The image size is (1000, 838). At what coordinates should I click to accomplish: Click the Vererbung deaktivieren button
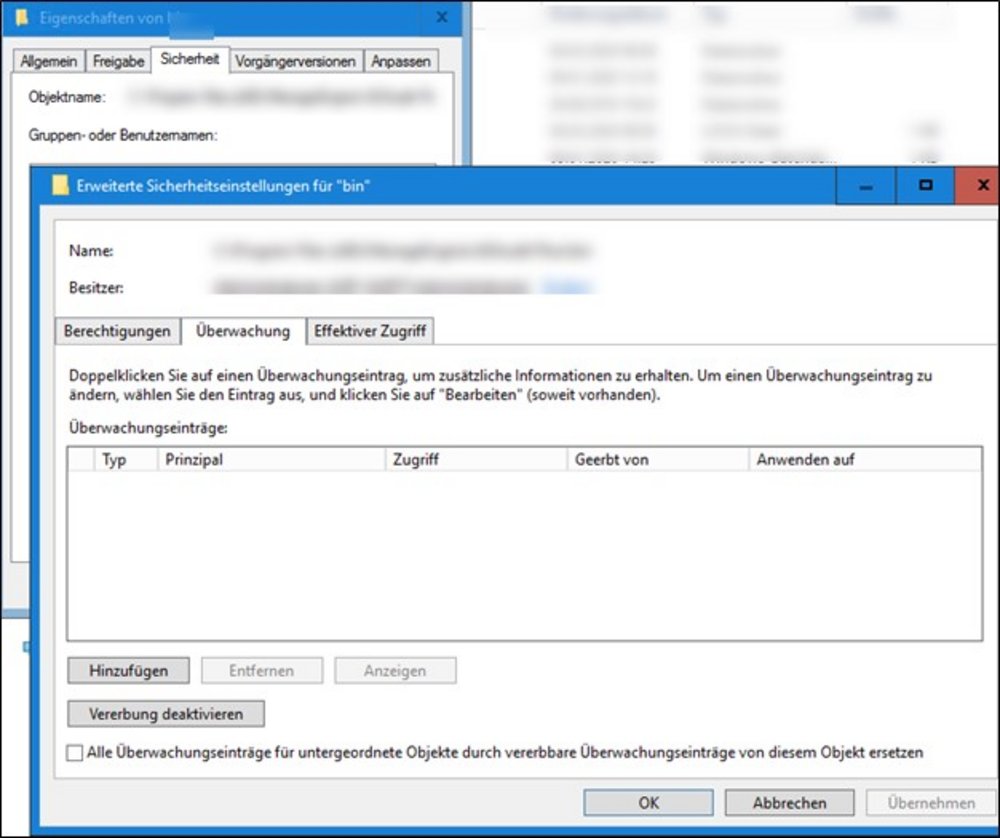167,714
